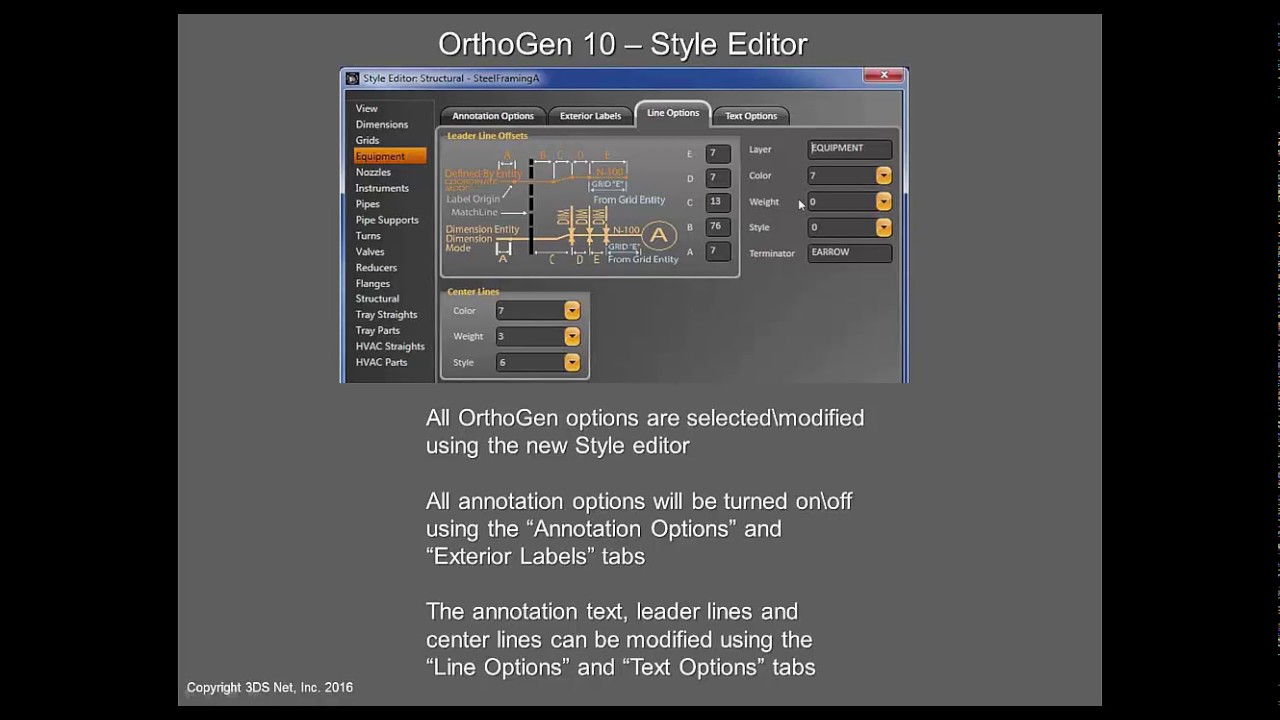Select Dimensions in the category list
Screen dimensions: 1280x720
[x=382, y=124]
